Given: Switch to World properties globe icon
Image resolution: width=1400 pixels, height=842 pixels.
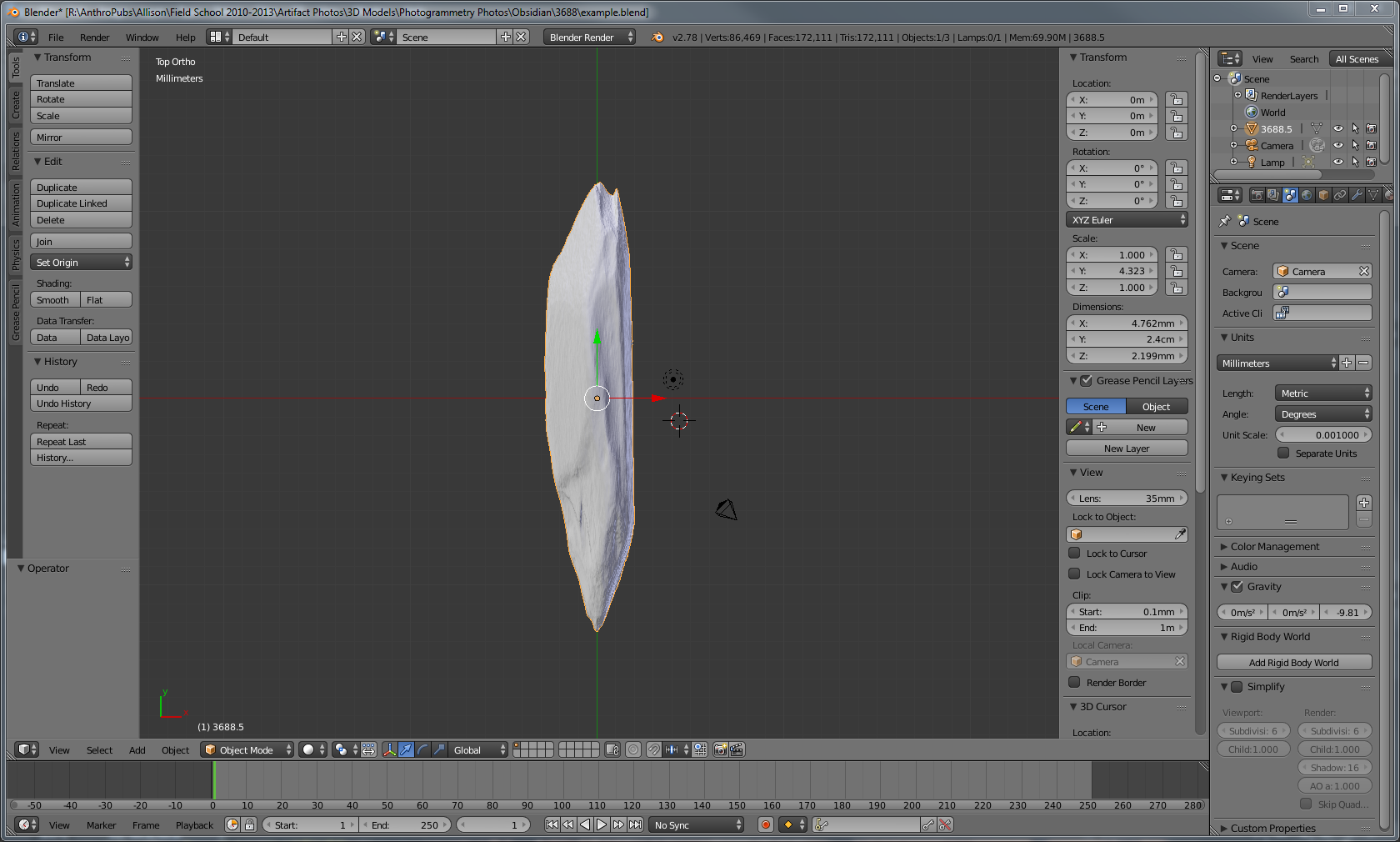Looking at the screenshot, I should click(1307, 195).
